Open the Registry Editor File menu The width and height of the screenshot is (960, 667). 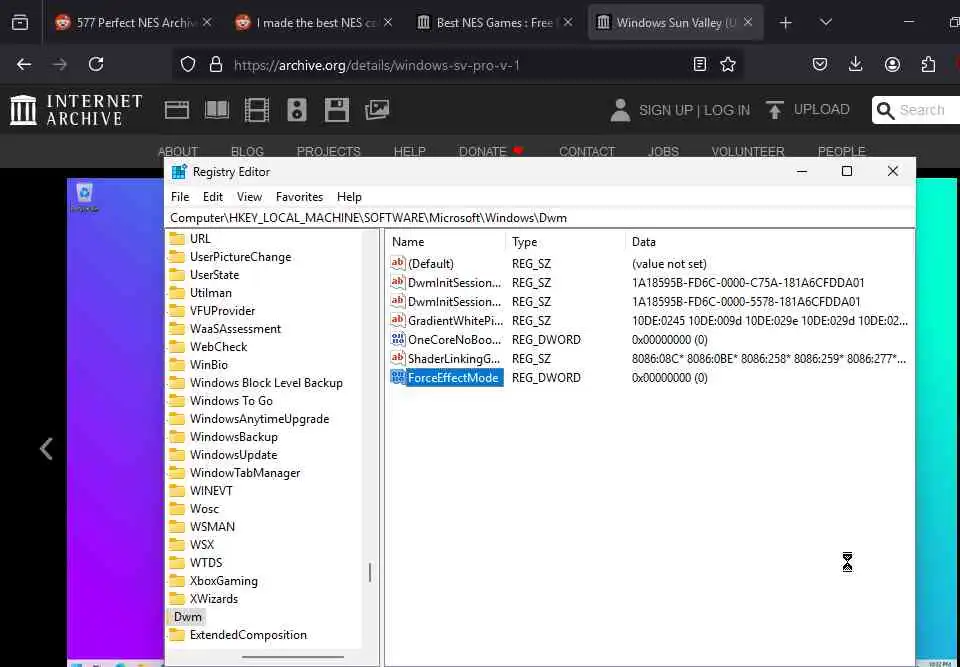pyautogui.click(x=180, y=197)
